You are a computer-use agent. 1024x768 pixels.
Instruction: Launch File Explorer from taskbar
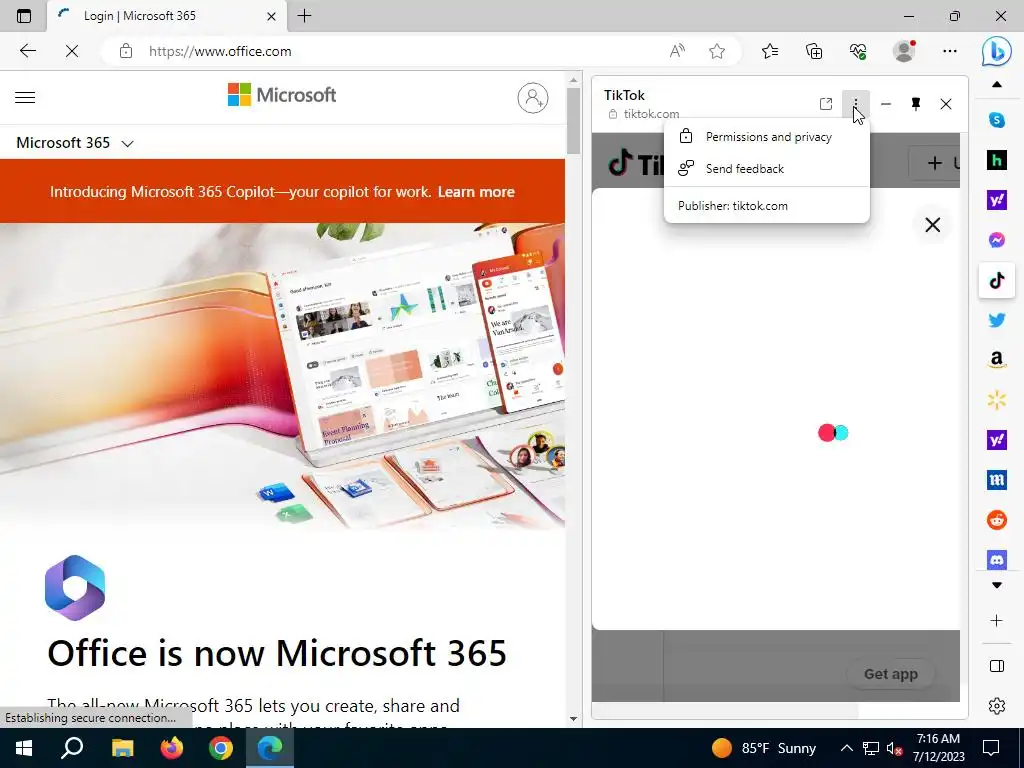click(122, 748)
